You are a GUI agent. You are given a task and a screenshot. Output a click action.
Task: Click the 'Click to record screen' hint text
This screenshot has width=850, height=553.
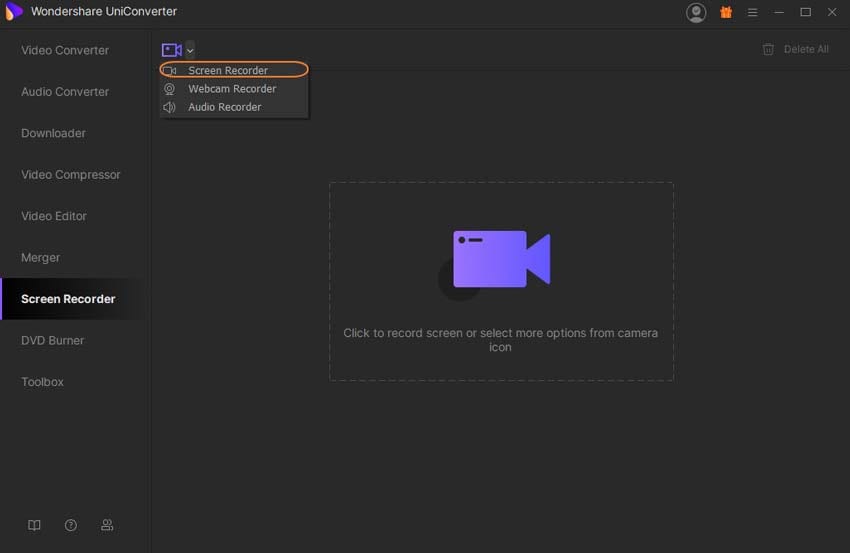(x=500, y=340)
